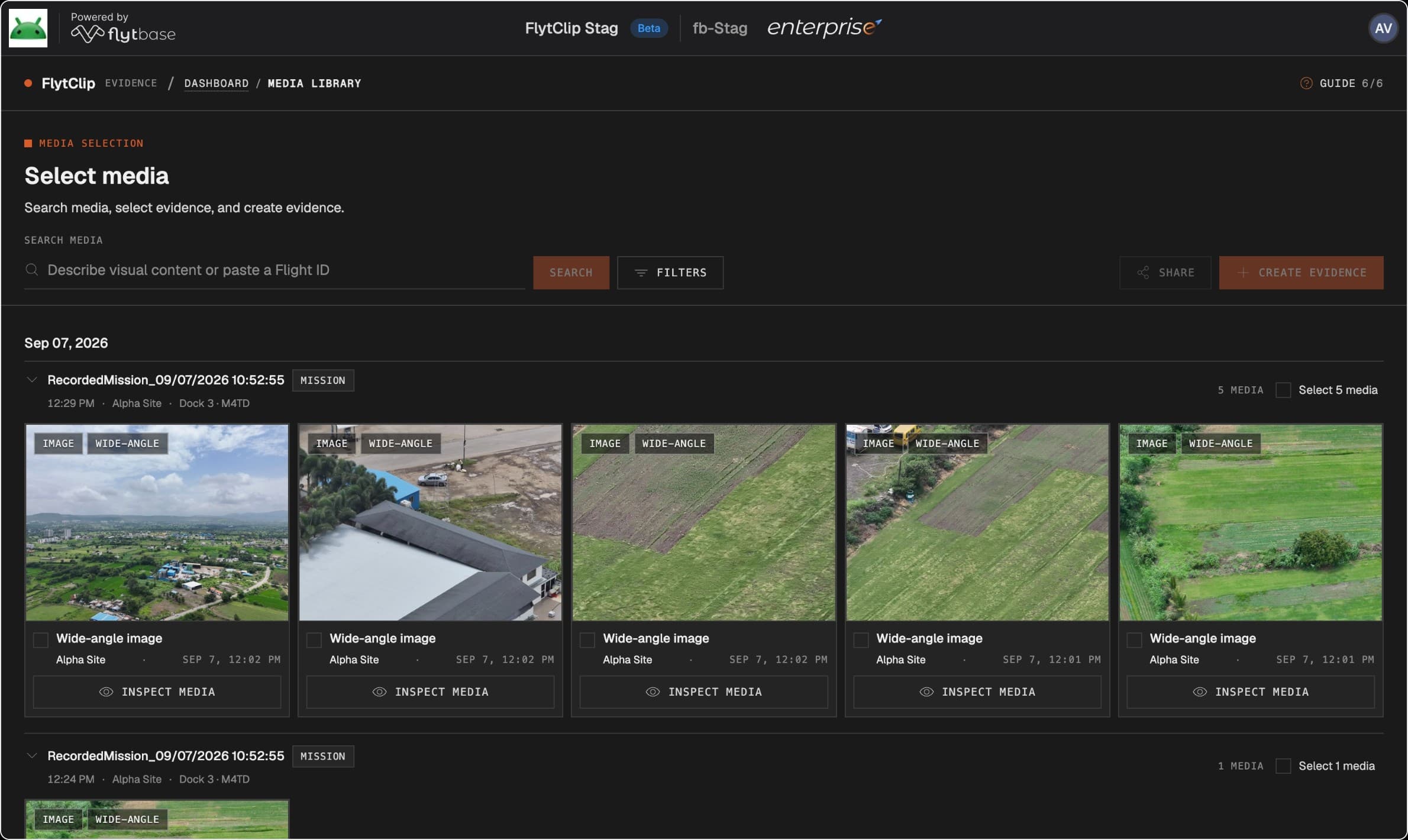Tick checkbox on fourth image card dated 12:01 PM with vehicles
Viewport: 1408px width, 840px height.
pos(861,639)
